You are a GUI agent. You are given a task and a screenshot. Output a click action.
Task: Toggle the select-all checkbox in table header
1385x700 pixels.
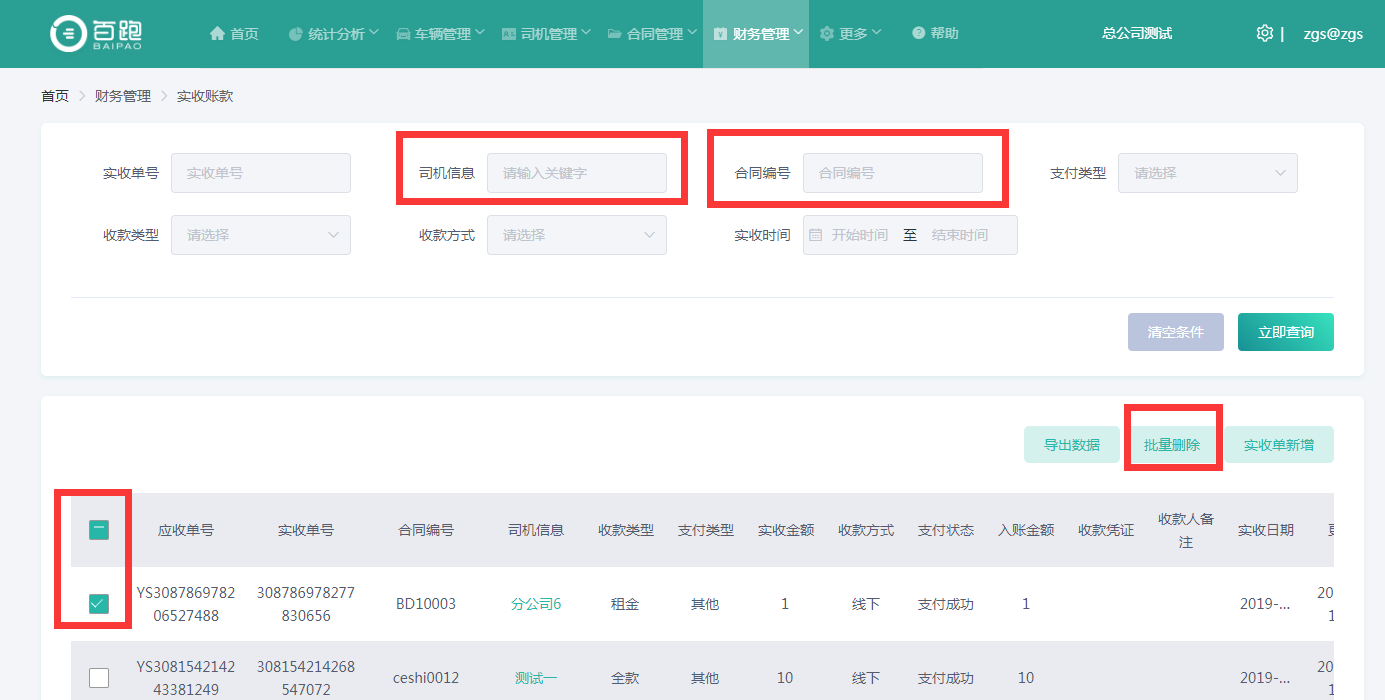pyautogui.click(x=98, y=530)
